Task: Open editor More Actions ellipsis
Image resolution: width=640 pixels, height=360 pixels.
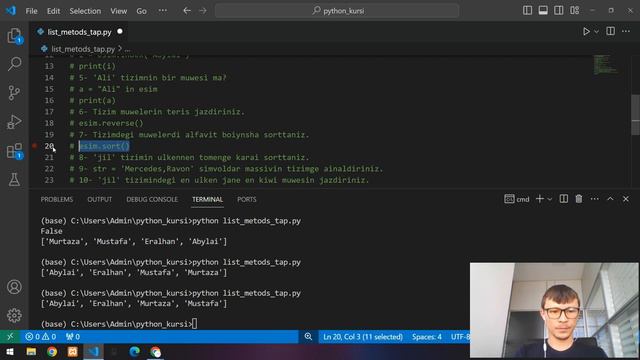Action: (x=626, y=31)
